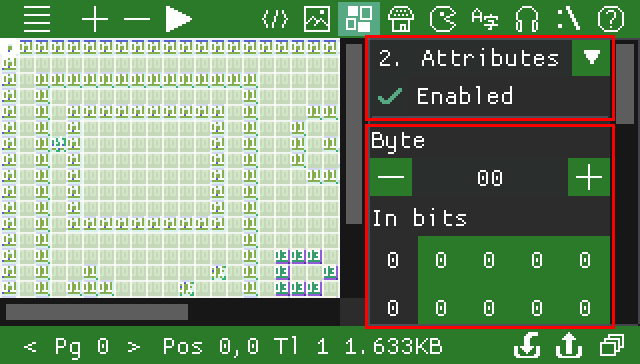The width and height of the screenshot is (640, 364).
Task: Open the scene house icon tab
Action: click(x=401, y=19)
